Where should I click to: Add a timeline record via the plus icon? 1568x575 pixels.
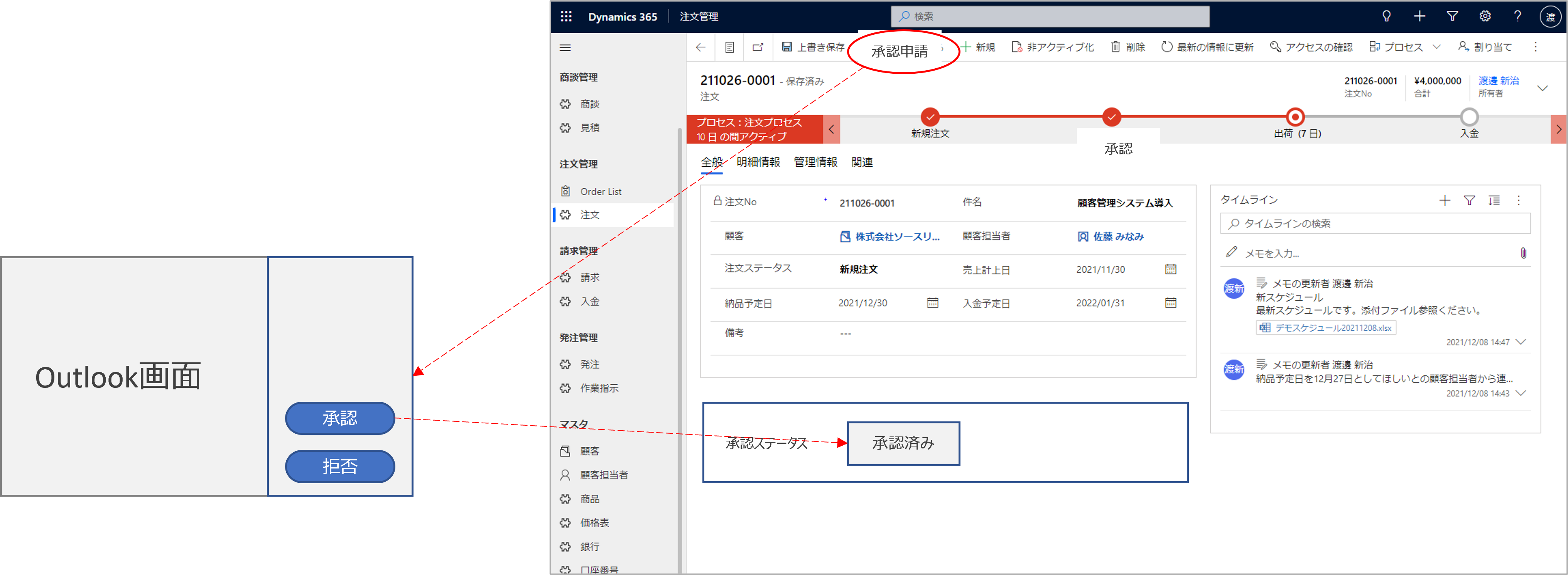1445,200
